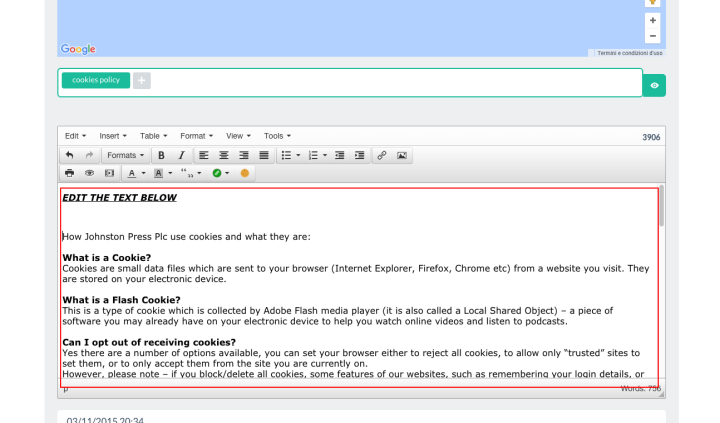Zoom in on the Google map
Image resolution: width=720 pixels, height=423 pixels.
pyautogui.click(x=653, y=20)
